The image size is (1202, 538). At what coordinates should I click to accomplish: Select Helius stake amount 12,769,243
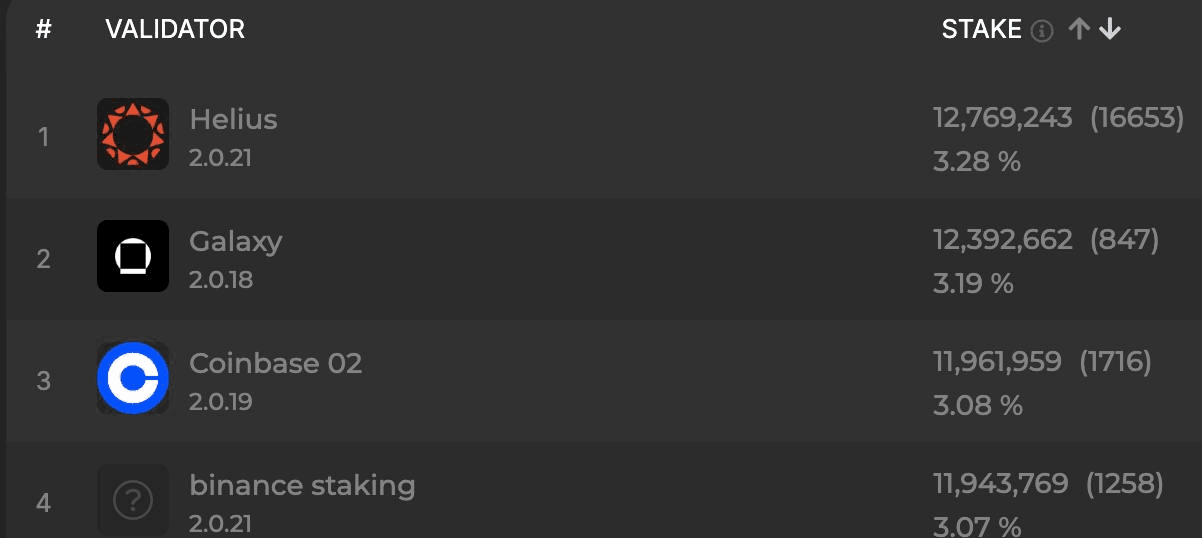[x=1003, y=118]
